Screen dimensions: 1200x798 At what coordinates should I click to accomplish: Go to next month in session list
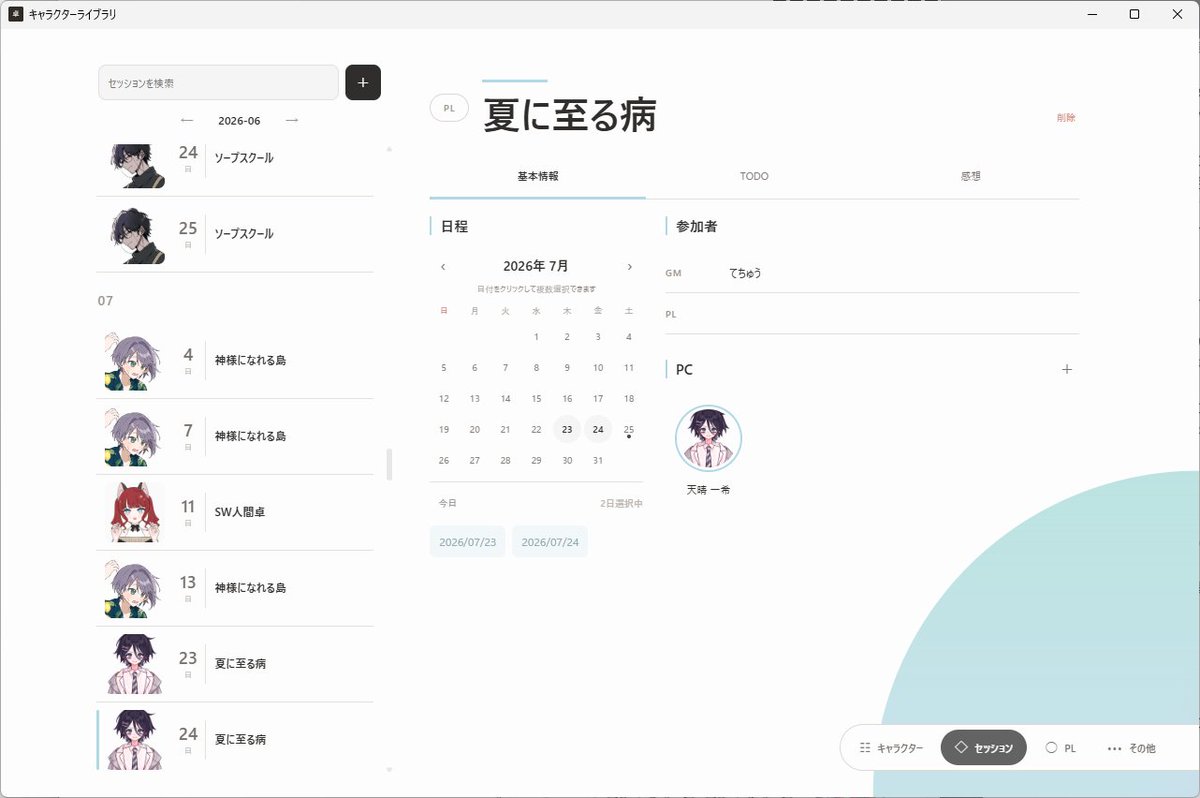291,120
